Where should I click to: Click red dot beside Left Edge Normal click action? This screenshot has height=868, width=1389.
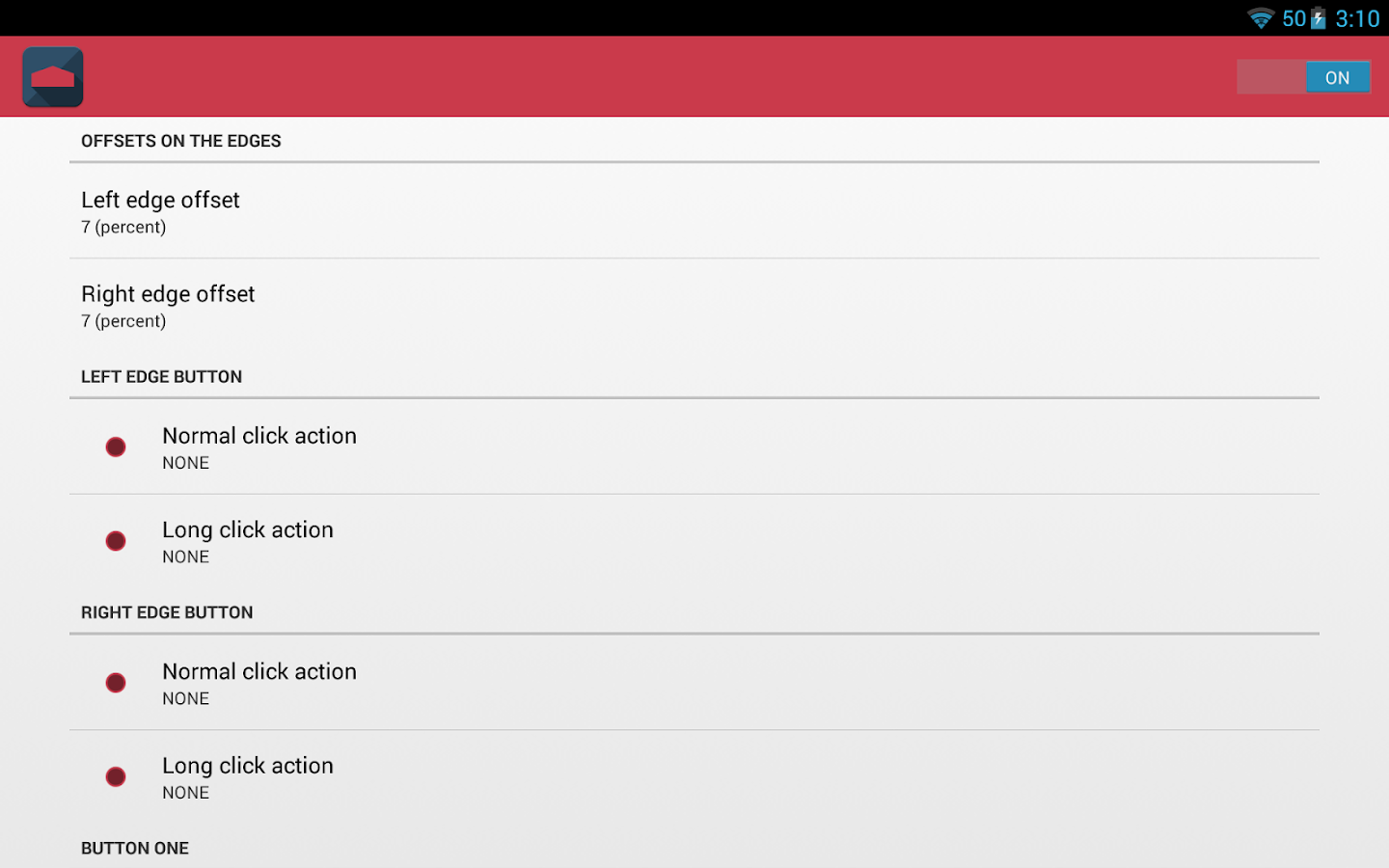116,447
